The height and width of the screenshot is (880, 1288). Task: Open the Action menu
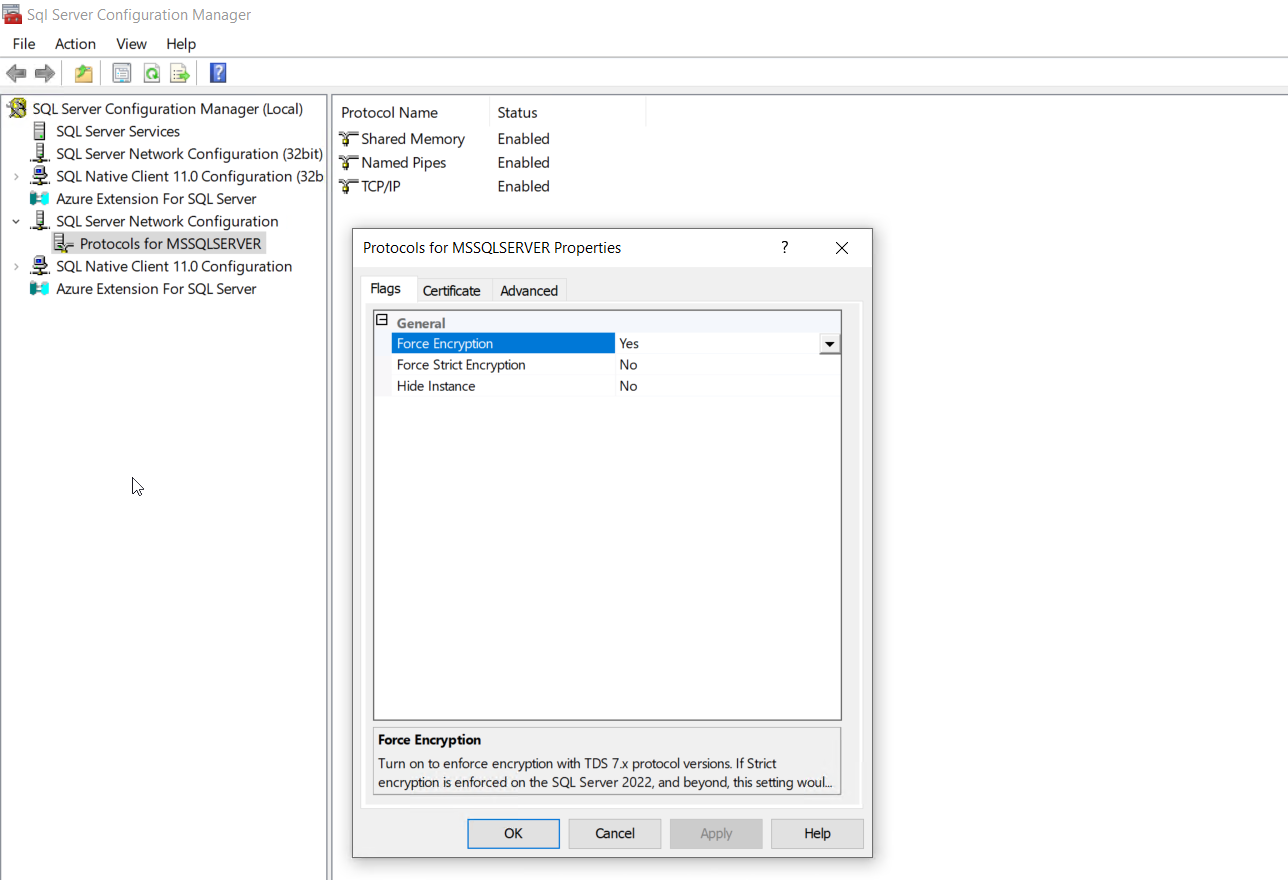(75, 44)
